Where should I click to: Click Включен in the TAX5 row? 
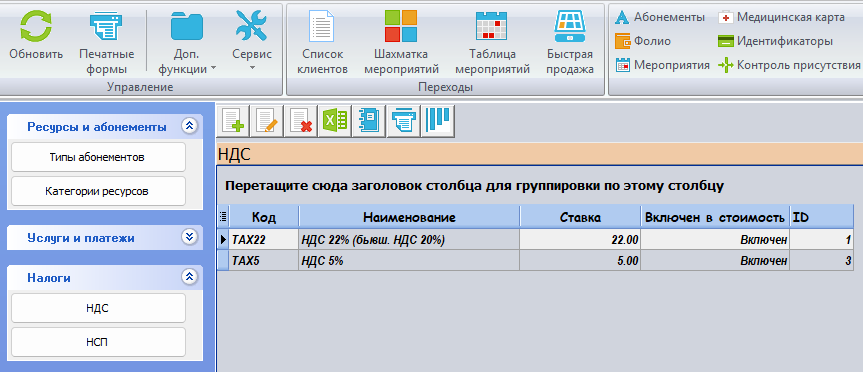(x=715, y=261)
